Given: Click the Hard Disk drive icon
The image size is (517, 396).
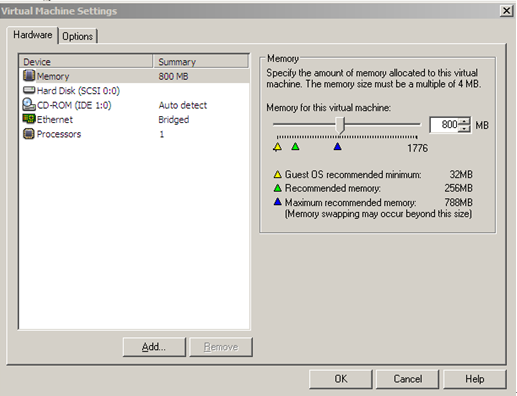Looking at the screenshot, I should [x=29, y=90].
